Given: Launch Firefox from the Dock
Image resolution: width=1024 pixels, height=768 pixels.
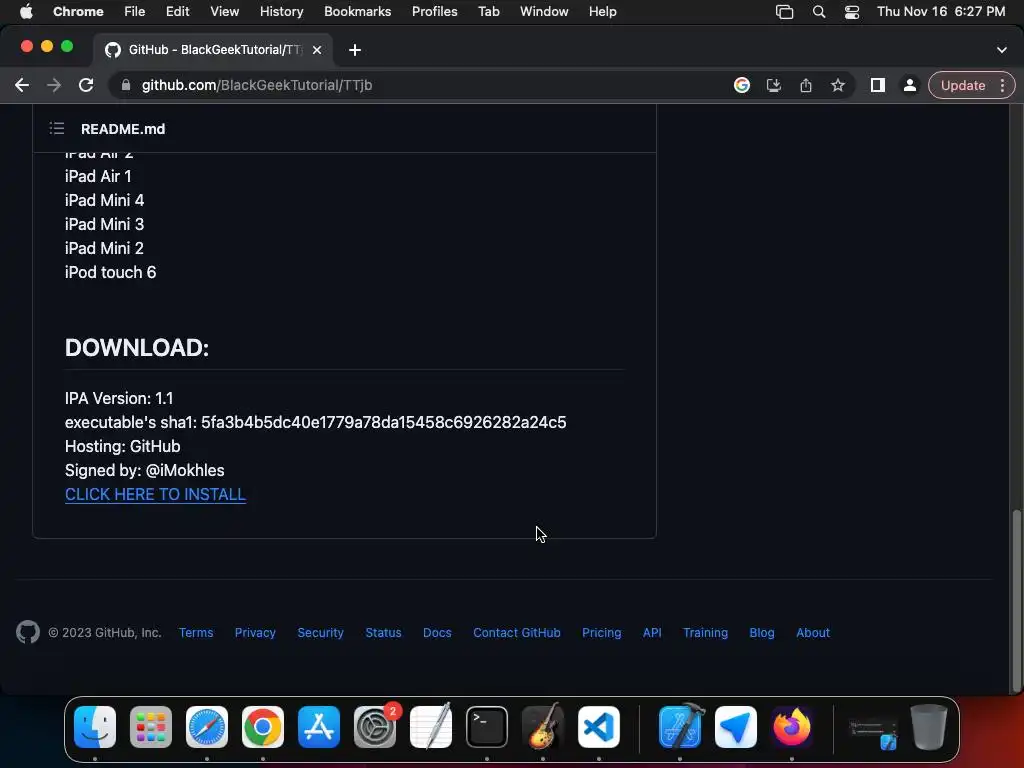Looking at the screenshot, I should (792, 727).
